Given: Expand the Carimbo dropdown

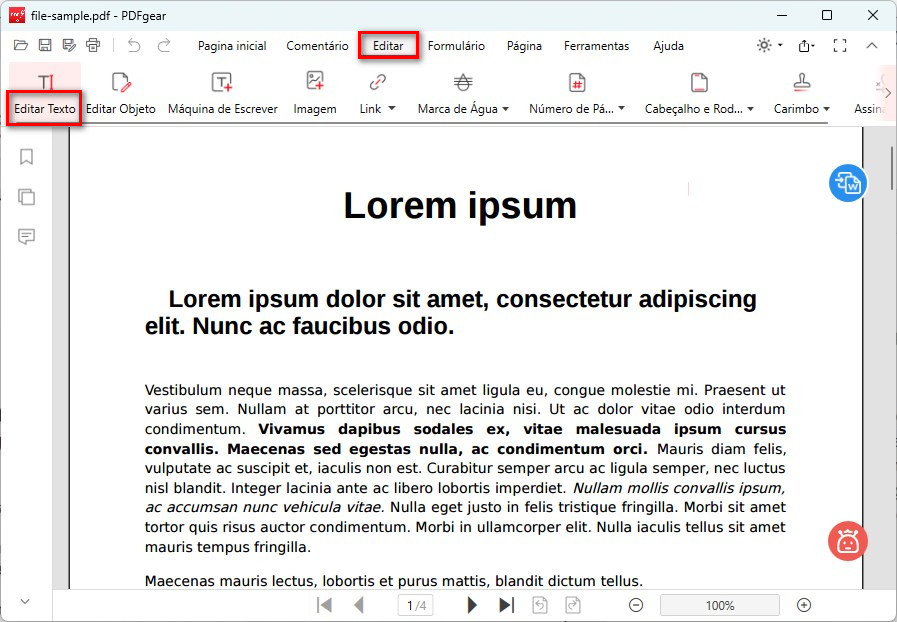Looking at the screenshot, I should pyautogui.click(x=826, y=109).
